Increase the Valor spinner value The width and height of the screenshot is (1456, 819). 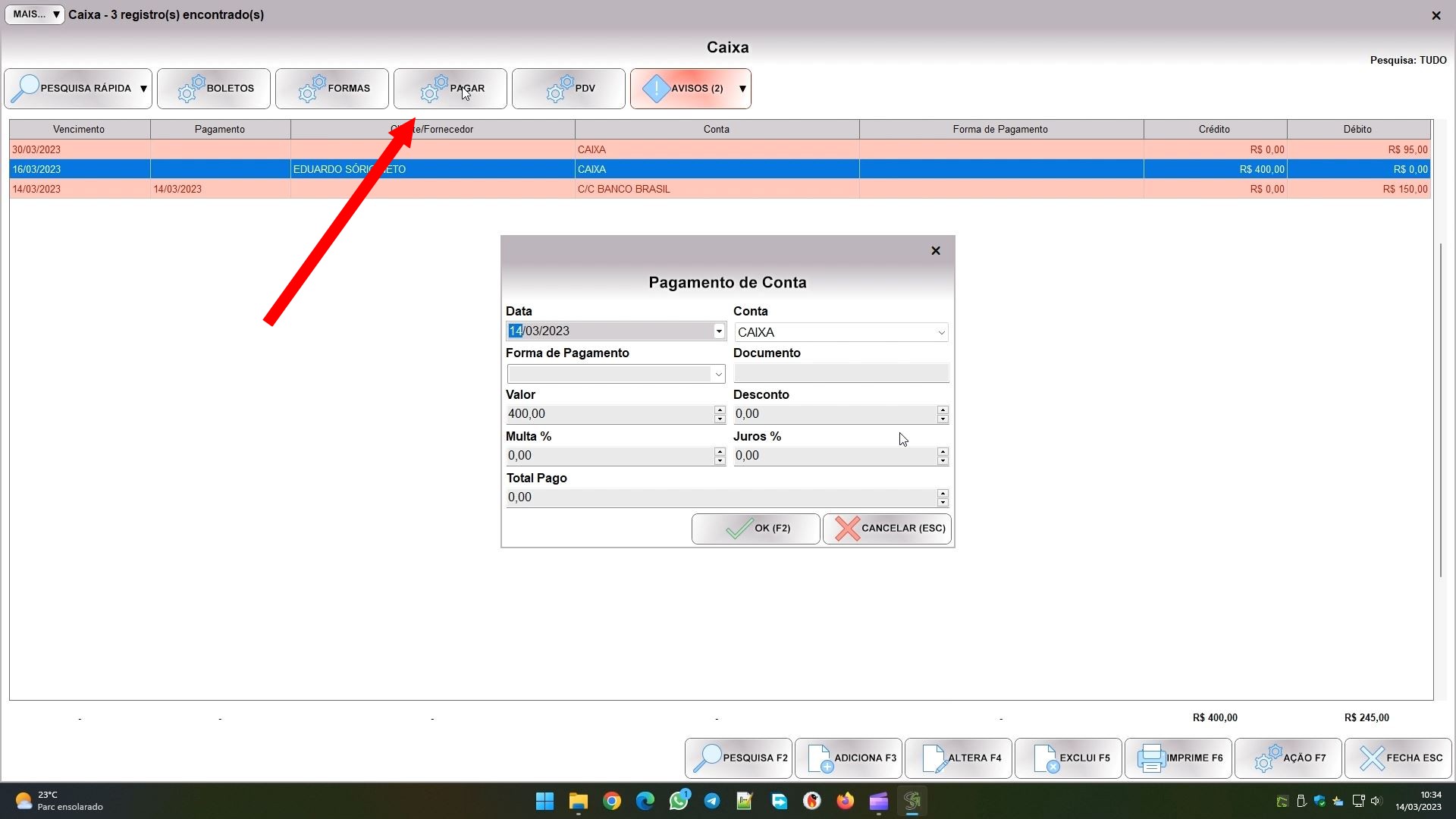tap(719, 409)
